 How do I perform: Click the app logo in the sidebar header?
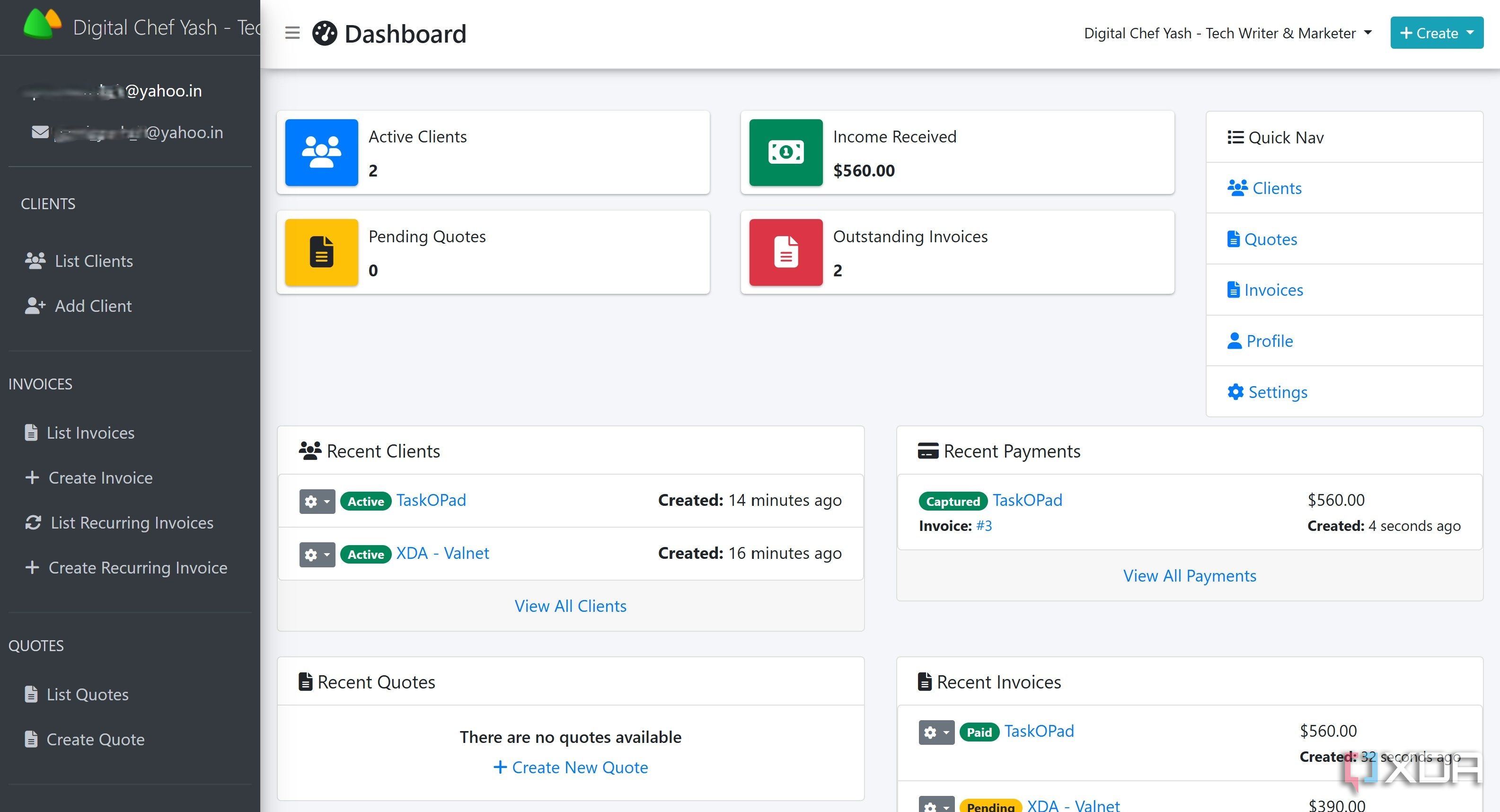click(43, 25)
